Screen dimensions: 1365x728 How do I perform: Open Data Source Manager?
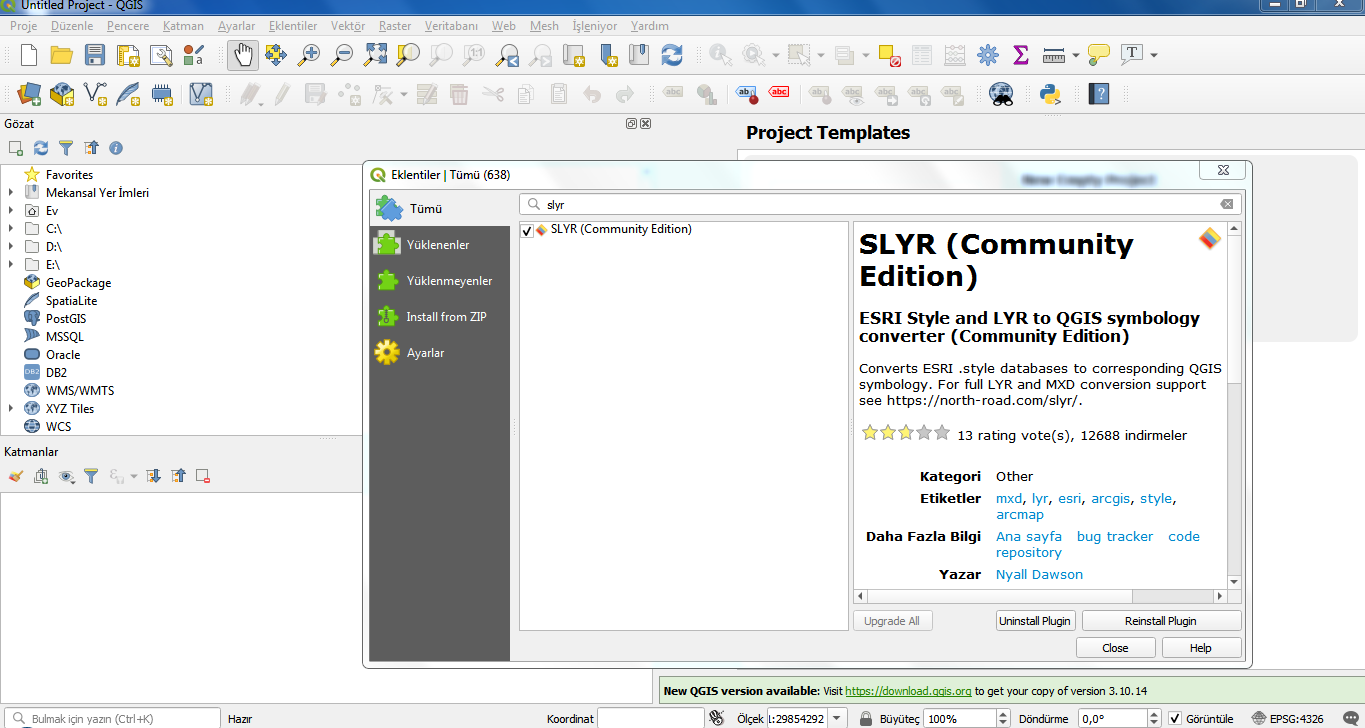(x=29, y=95)
